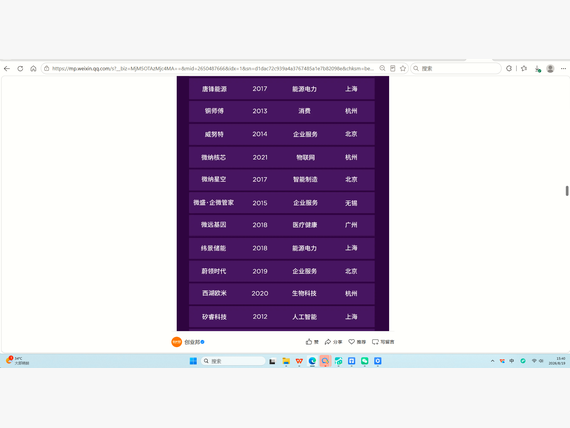The height and width of the screenshot is (428, 570).
Task: Open the browser home page
Action: (33, 68)
